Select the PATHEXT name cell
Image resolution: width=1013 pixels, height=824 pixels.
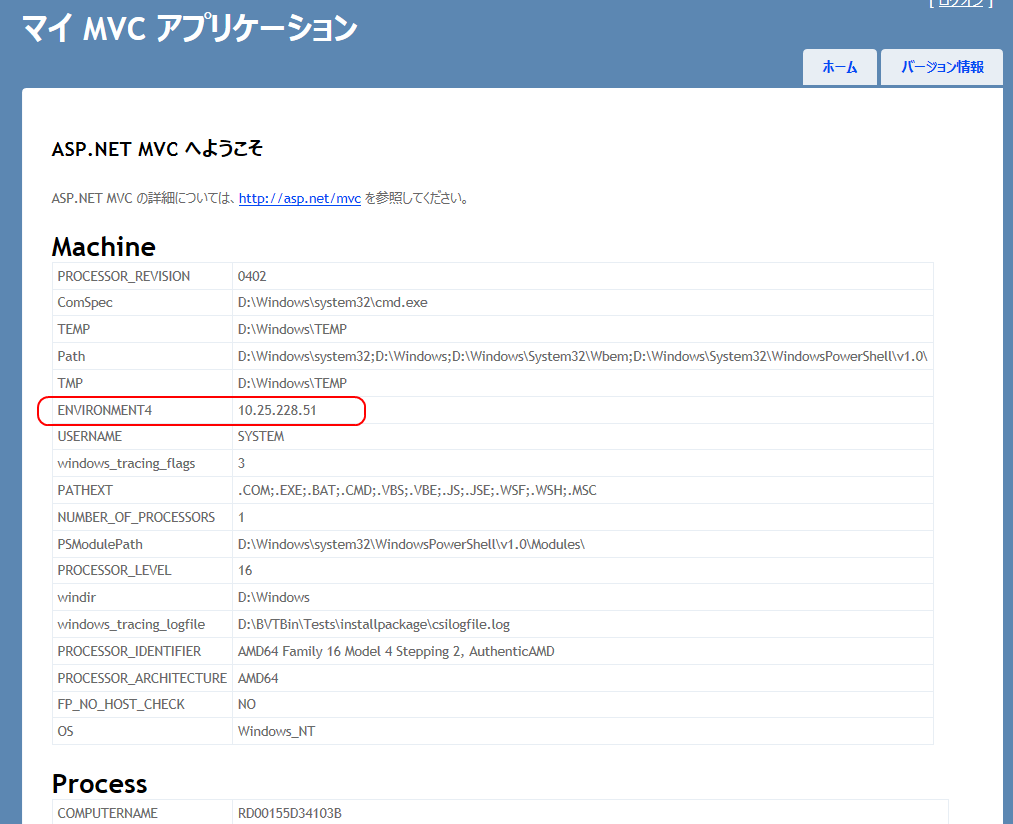(142, 491)
